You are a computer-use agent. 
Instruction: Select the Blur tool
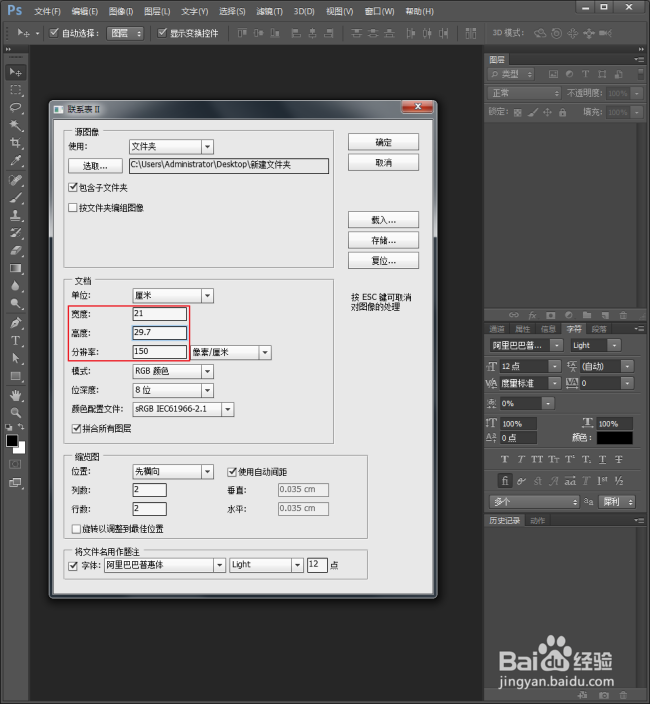16,286
